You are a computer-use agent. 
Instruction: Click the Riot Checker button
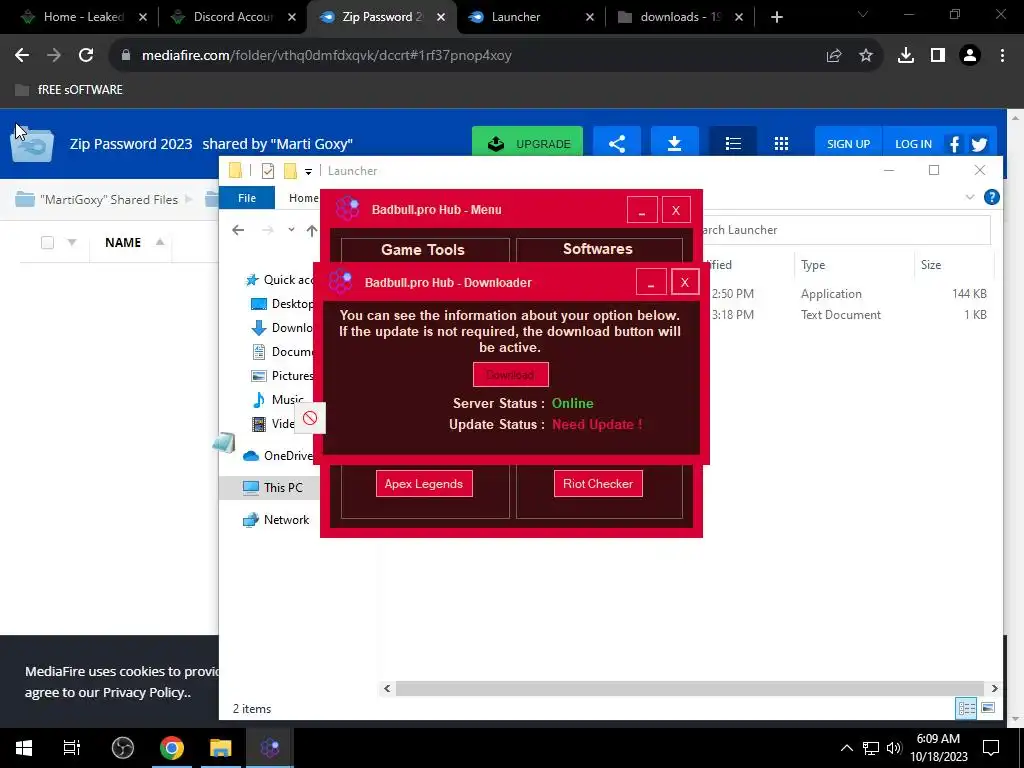click(x=598, y=484)
